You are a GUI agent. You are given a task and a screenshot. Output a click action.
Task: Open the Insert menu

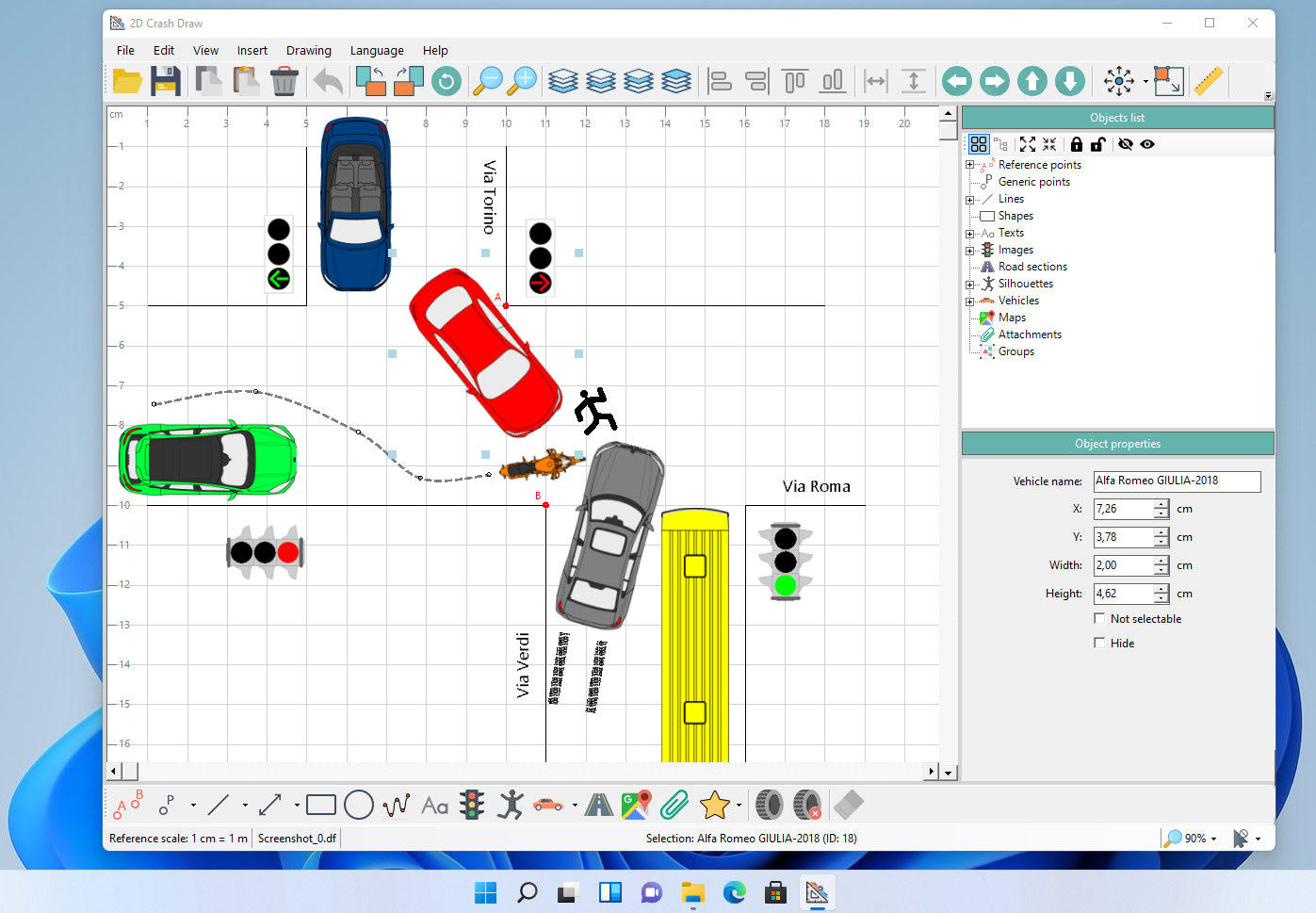point(252,51)
